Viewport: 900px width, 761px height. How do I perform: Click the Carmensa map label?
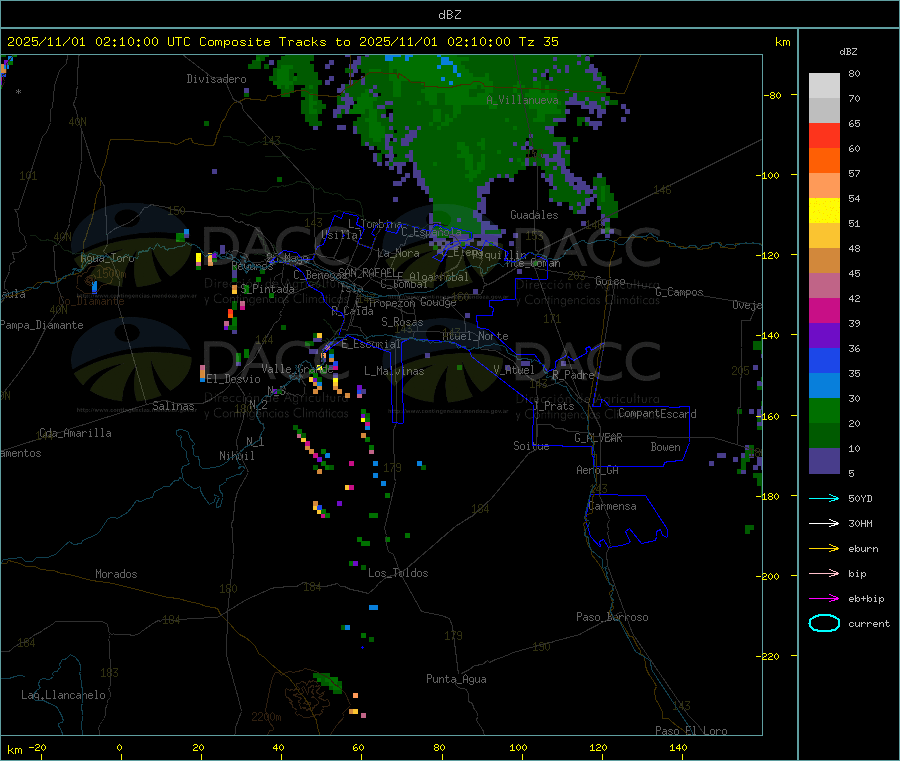click(x=612, y=507)
